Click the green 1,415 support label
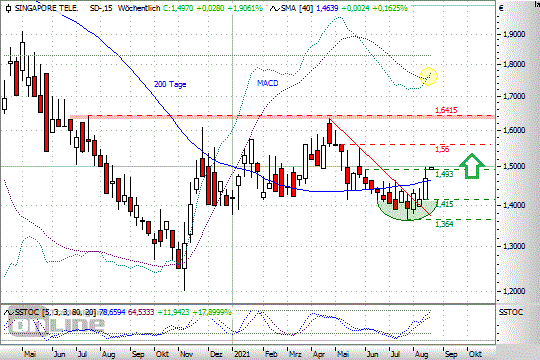 coord(444,204)
